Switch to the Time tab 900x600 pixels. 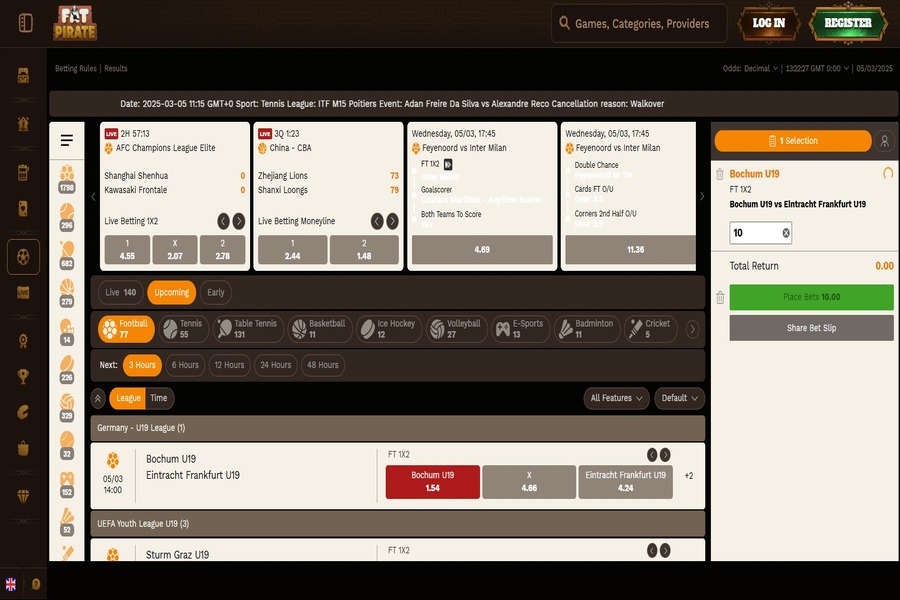[156, 398]
